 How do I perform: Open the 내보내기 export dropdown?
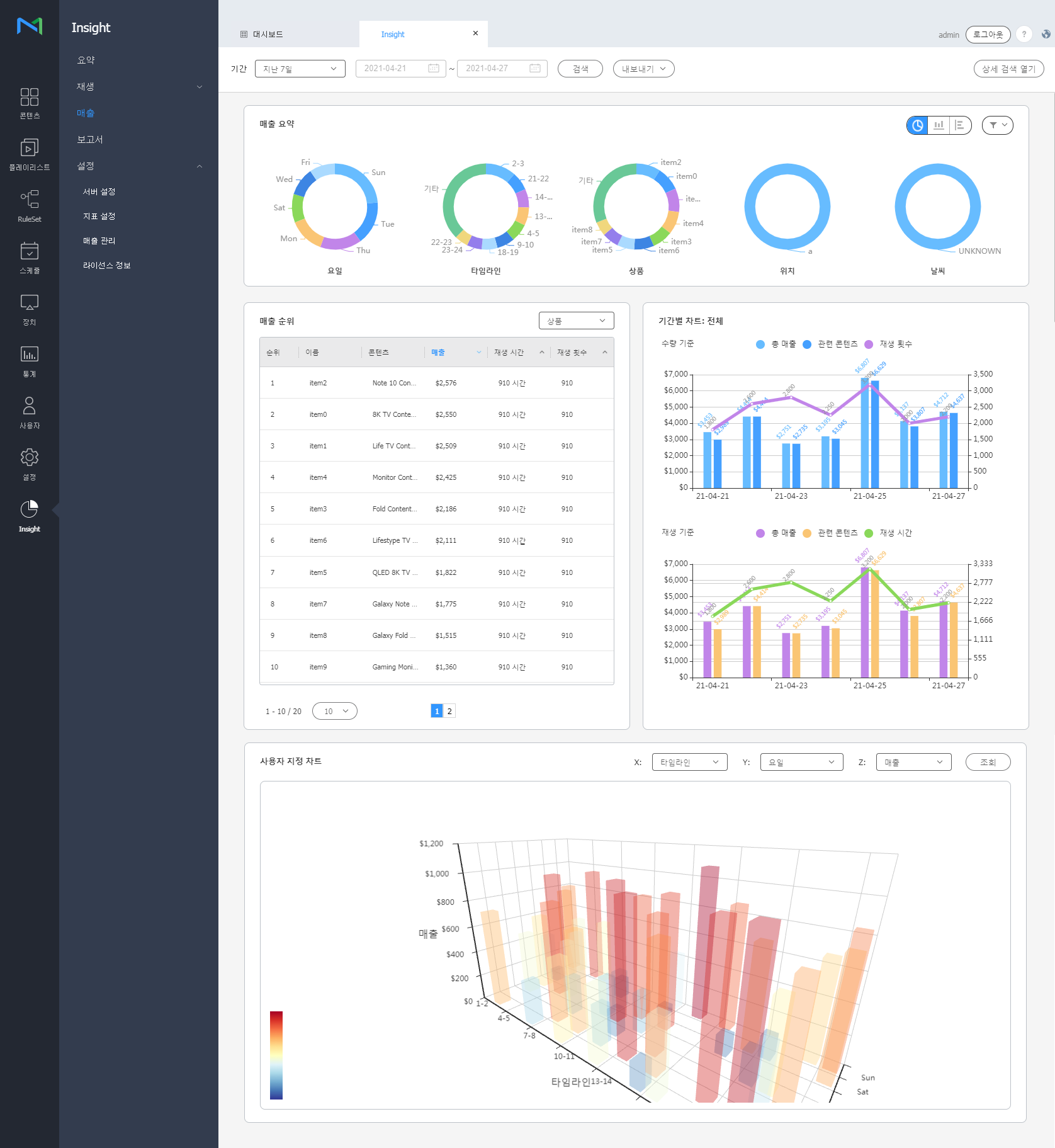point(643,69)
